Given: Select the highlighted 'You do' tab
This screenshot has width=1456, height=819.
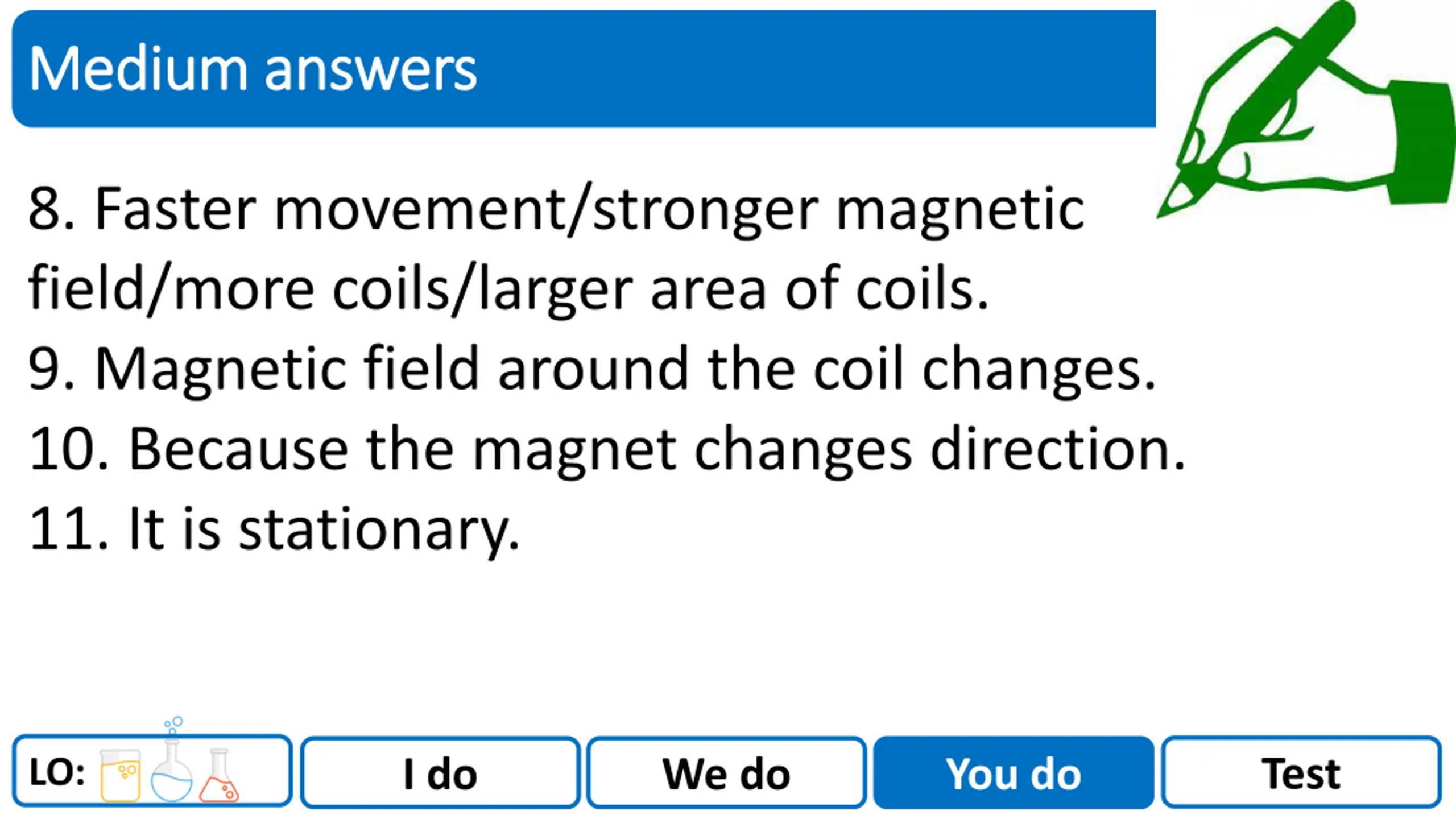Looking at the screenshot, I should click(x=1014, y=772).
